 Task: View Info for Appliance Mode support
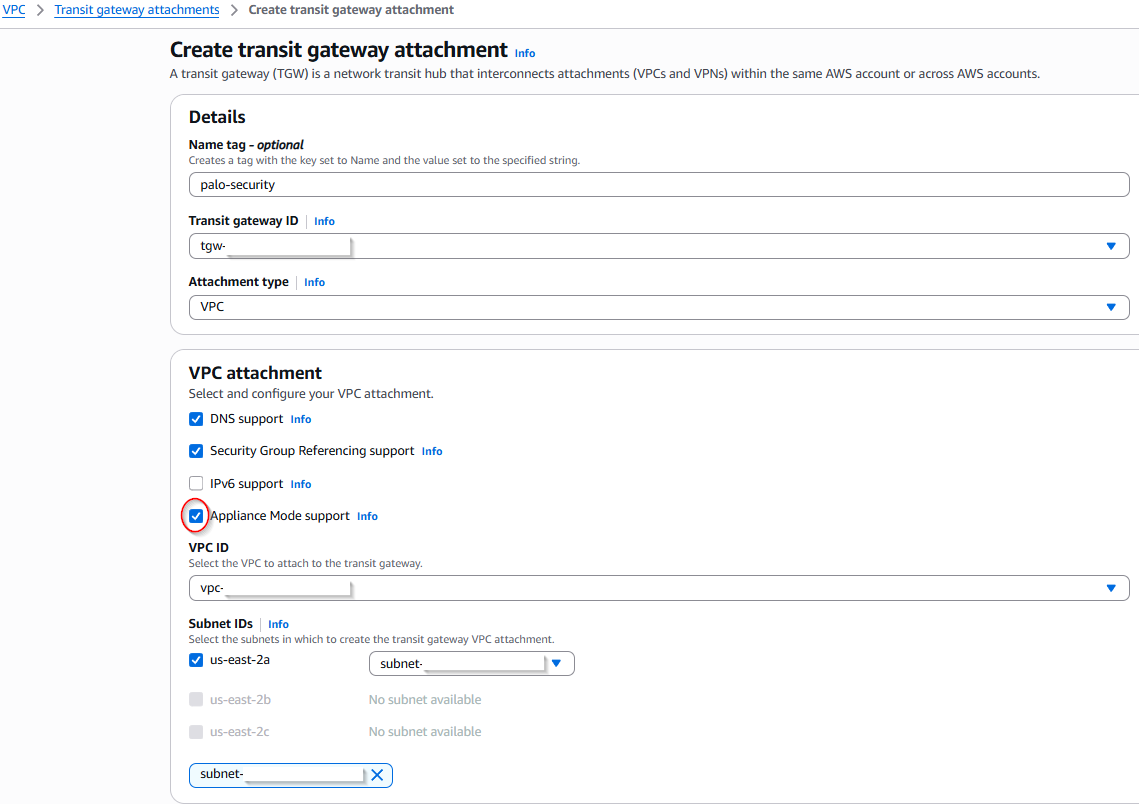click(x=367, y=516)
